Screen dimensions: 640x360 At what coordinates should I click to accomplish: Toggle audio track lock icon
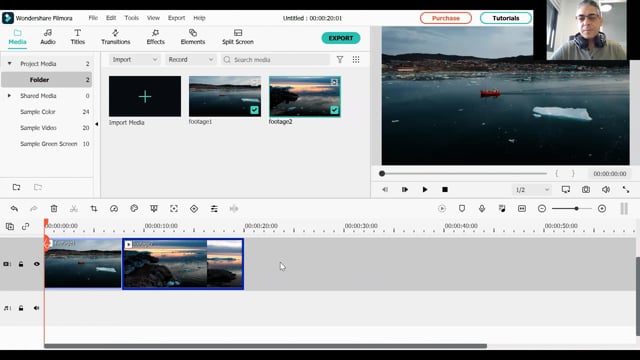(x=21, y=308)
